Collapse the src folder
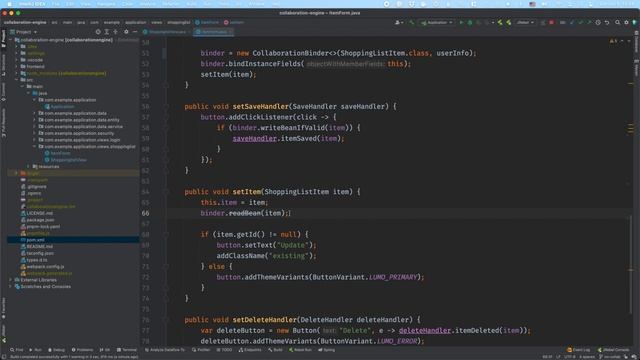This screenshot has width=640, height=360. (x=17, y=80)
